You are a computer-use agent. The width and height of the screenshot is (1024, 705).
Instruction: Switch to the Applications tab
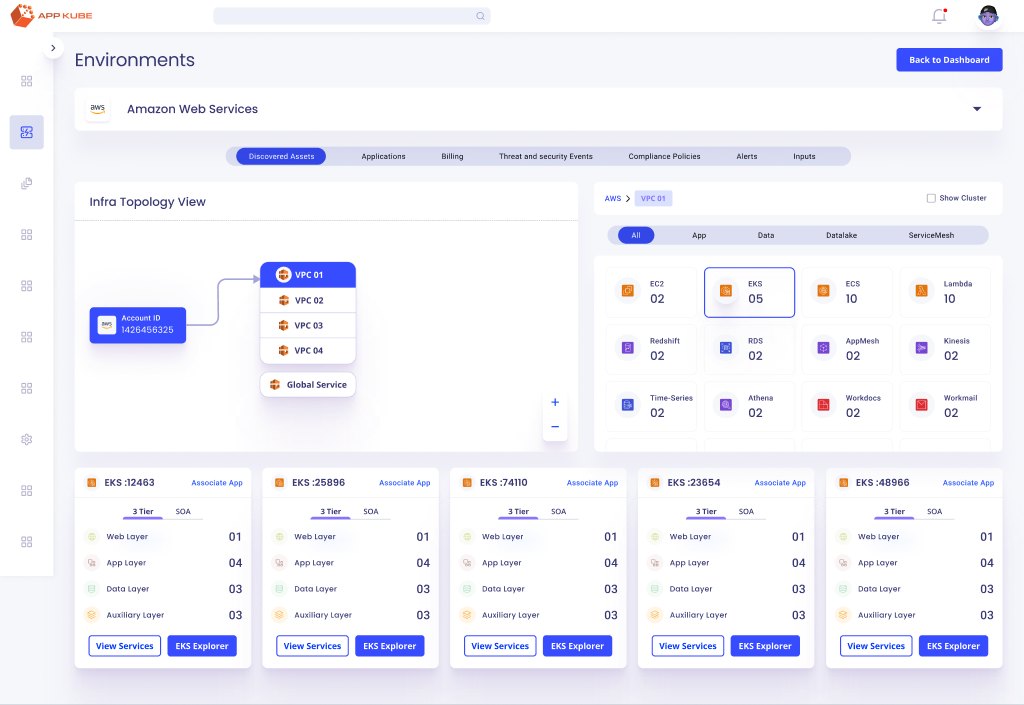(x=383, y=157)
